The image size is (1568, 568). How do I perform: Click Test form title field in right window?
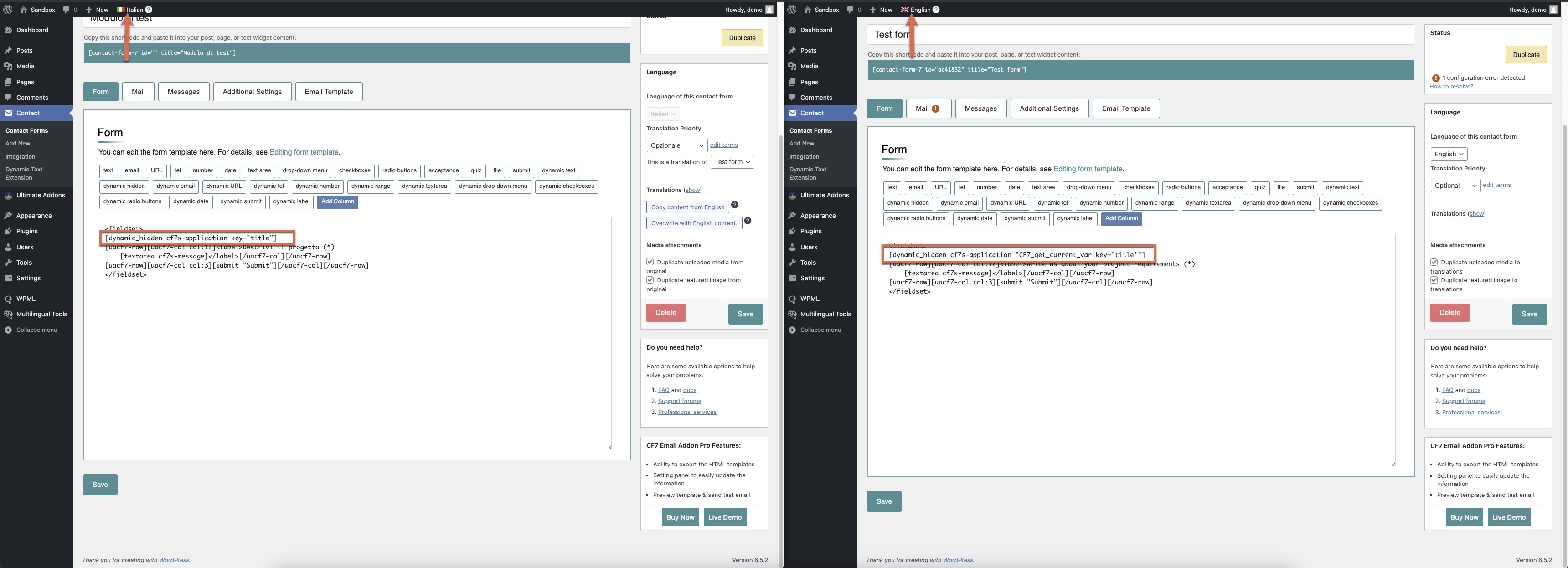[x=1141, y=35]
